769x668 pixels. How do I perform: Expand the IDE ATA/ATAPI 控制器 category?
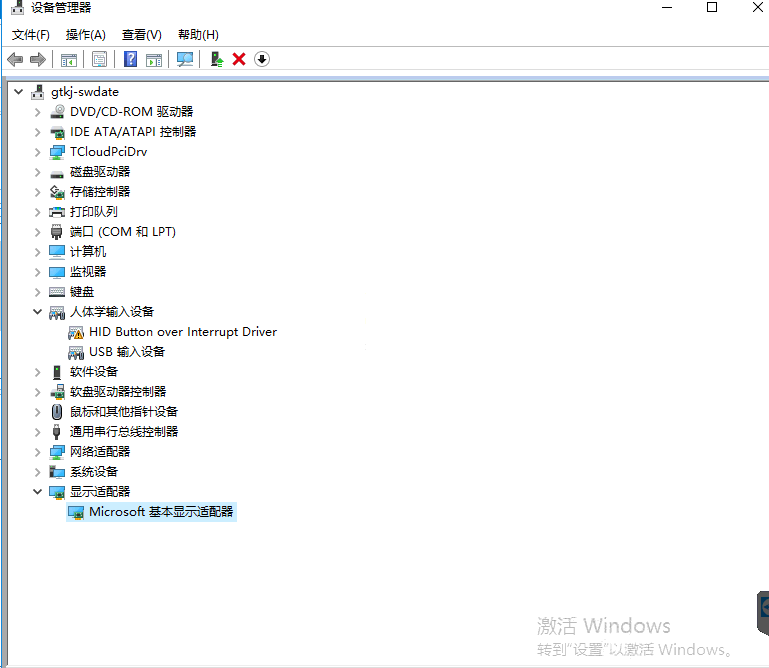click(x=37, y=132)
